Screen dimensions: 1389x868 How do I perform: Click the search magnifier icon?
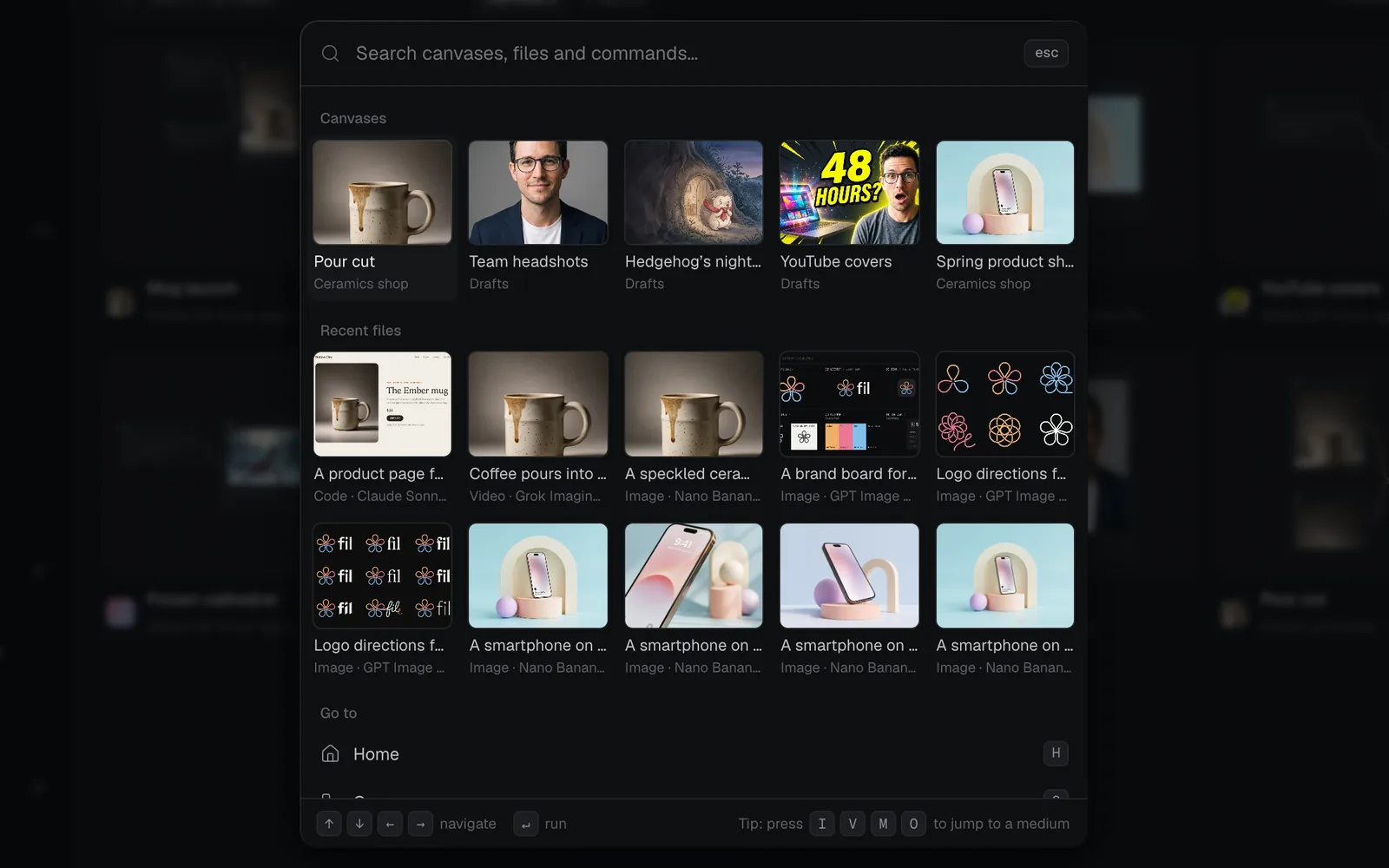click(x=330, y=54)
